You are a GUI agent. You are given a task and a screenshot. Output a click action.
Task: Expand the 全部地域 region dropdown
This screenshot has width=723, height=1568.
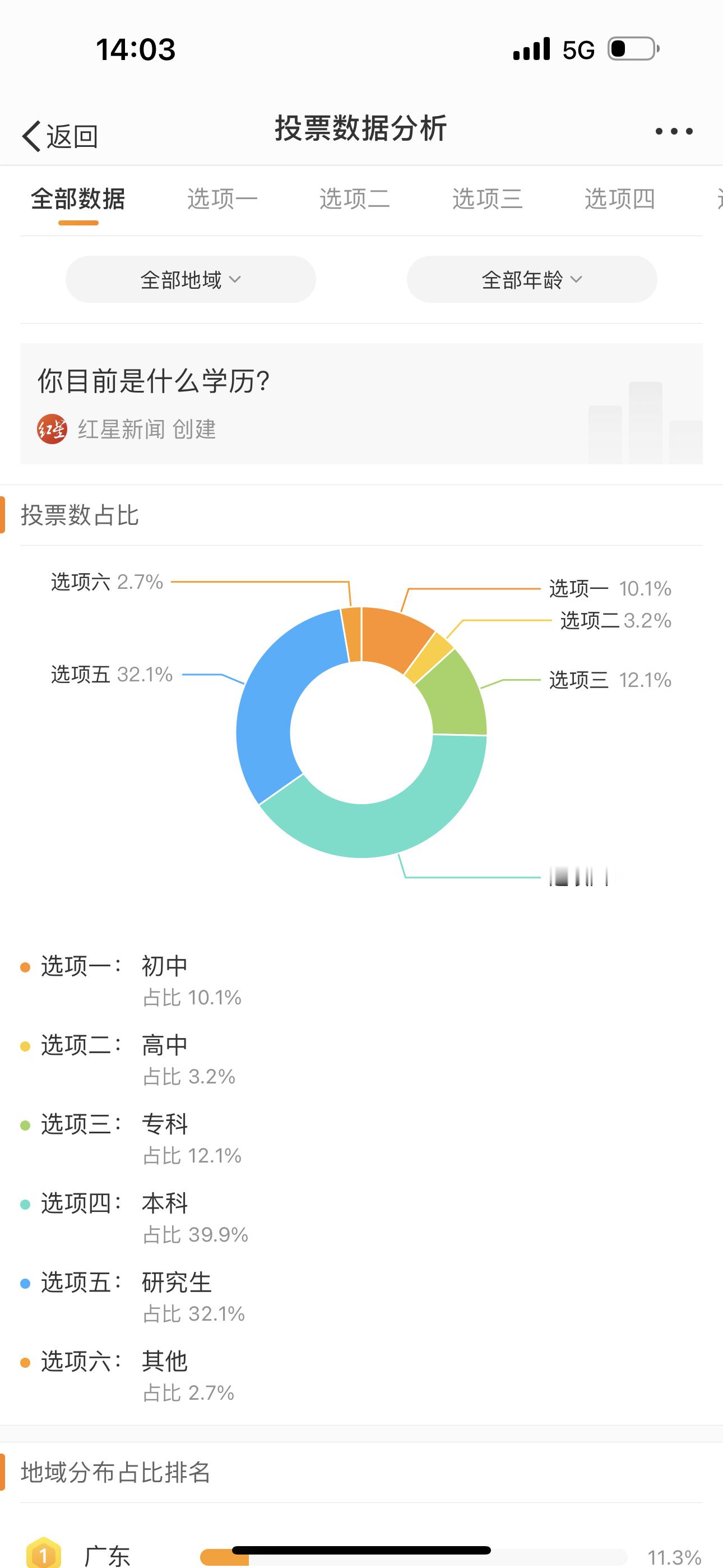[191, 279]
